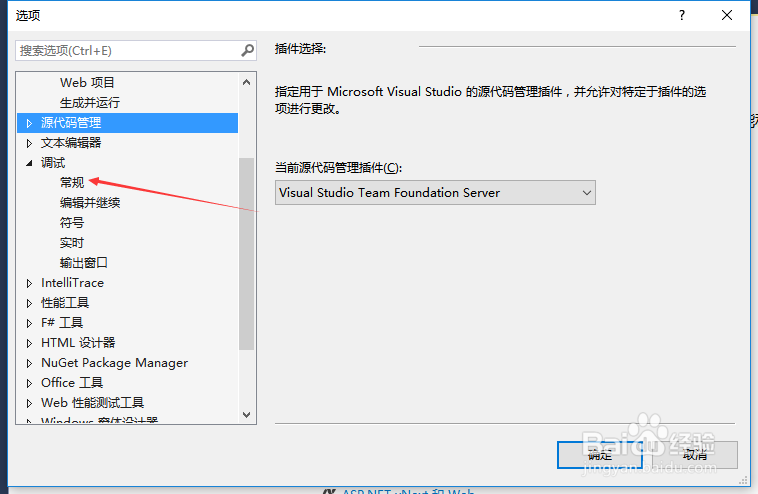Image resolution: width=758 pixels, height=494 pixels.
Task: Expand the 文本编辑器 tree node
Action: (x=30, y=143)
